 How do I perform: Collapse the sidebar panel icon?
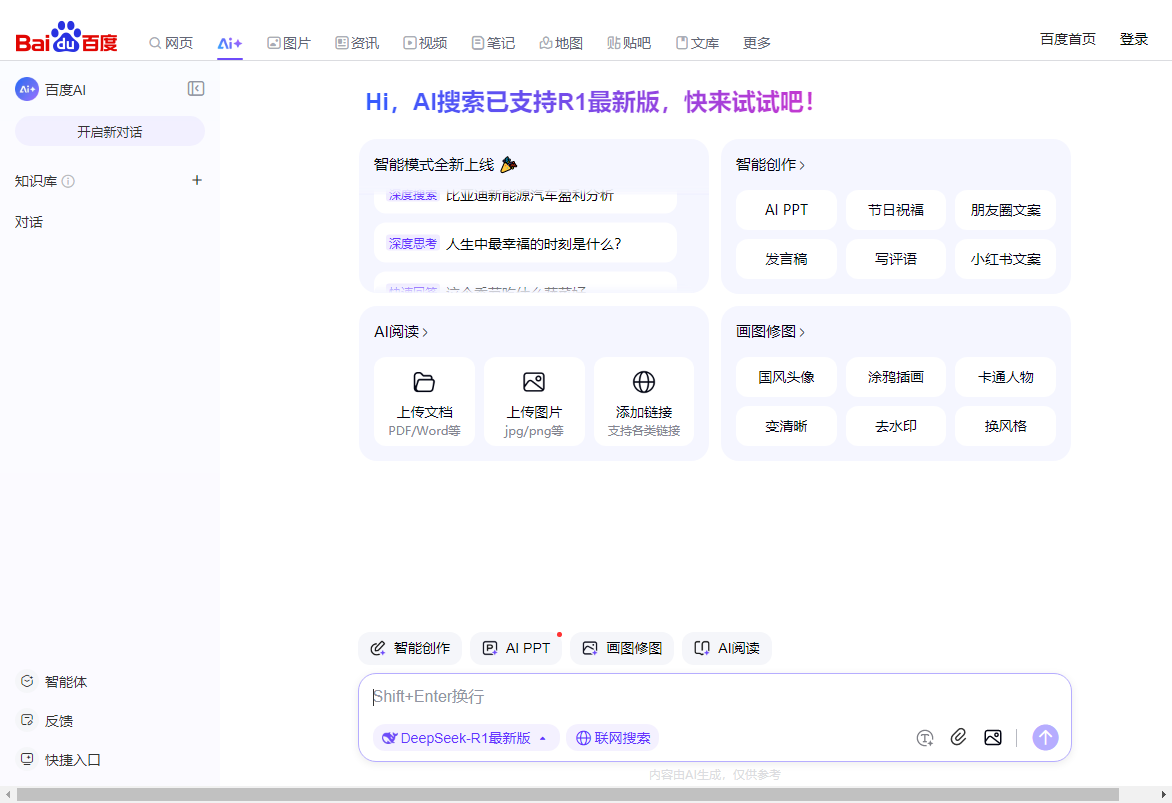pos(196,89)
